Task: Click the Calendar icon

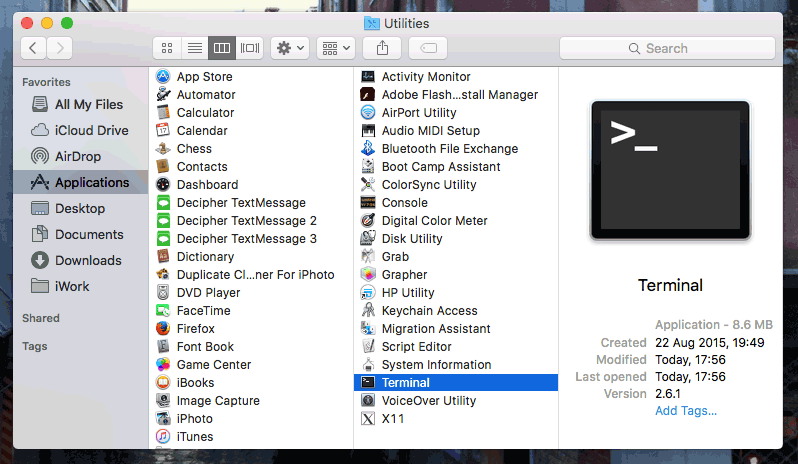Action: [x=163, y=131]
